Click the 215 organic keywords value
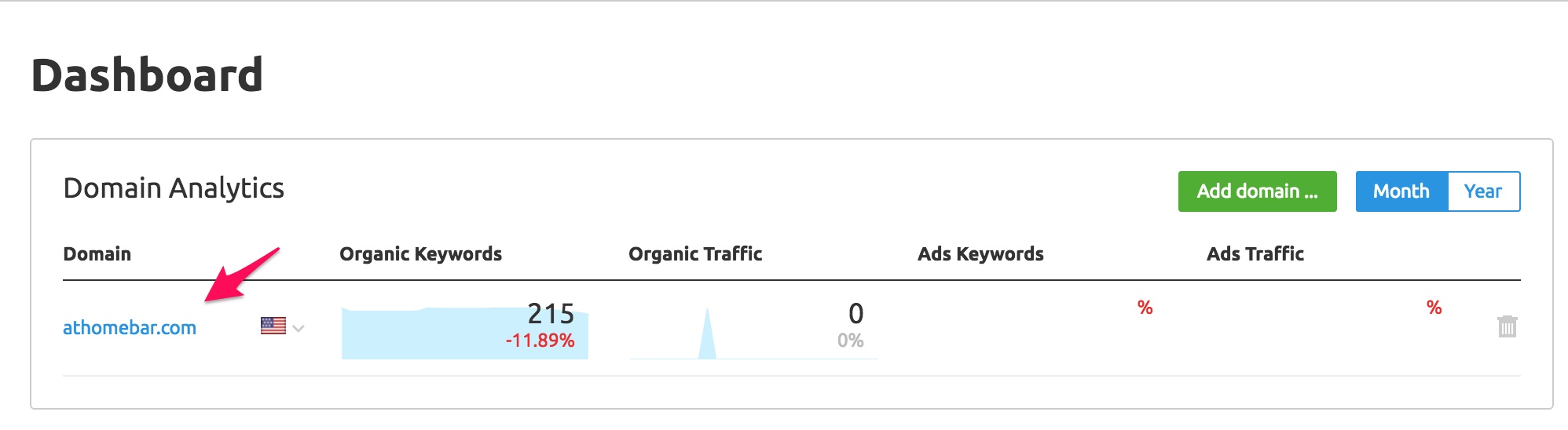The width and height of the screenshot is (1568, 430). (551, 314)
